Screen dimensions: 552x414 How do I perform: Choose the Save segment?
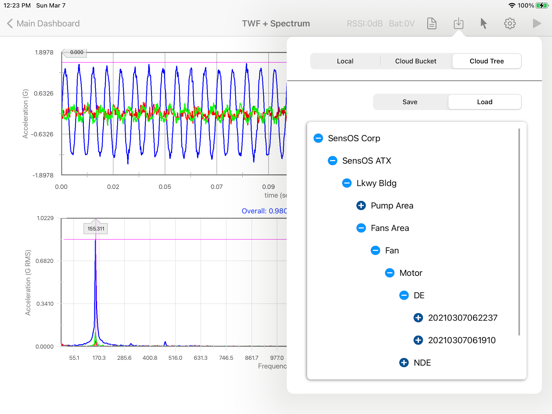[410, 102]
